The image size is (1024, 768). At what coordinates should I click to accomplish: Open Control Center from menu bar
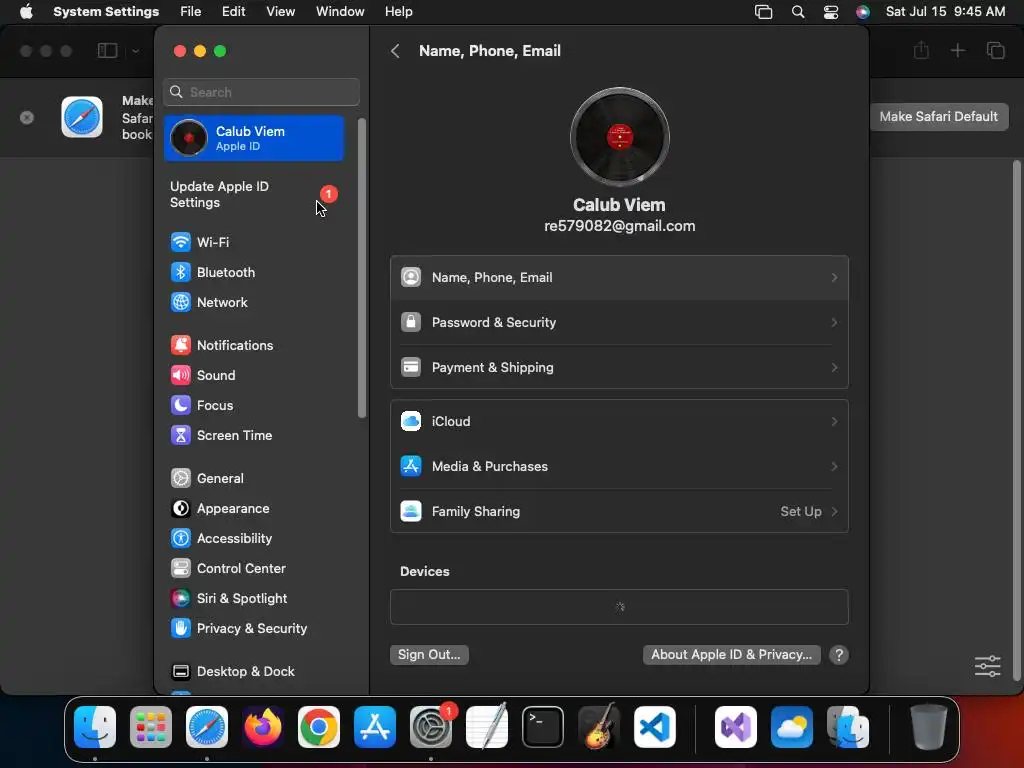[831, 12]
